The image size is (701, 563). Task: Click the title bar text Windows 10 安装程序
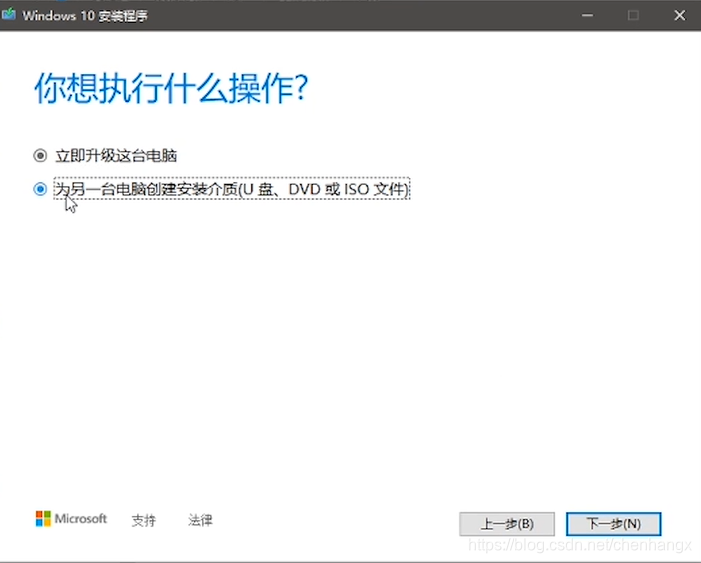pyautogui.click(x=85, y=16)
